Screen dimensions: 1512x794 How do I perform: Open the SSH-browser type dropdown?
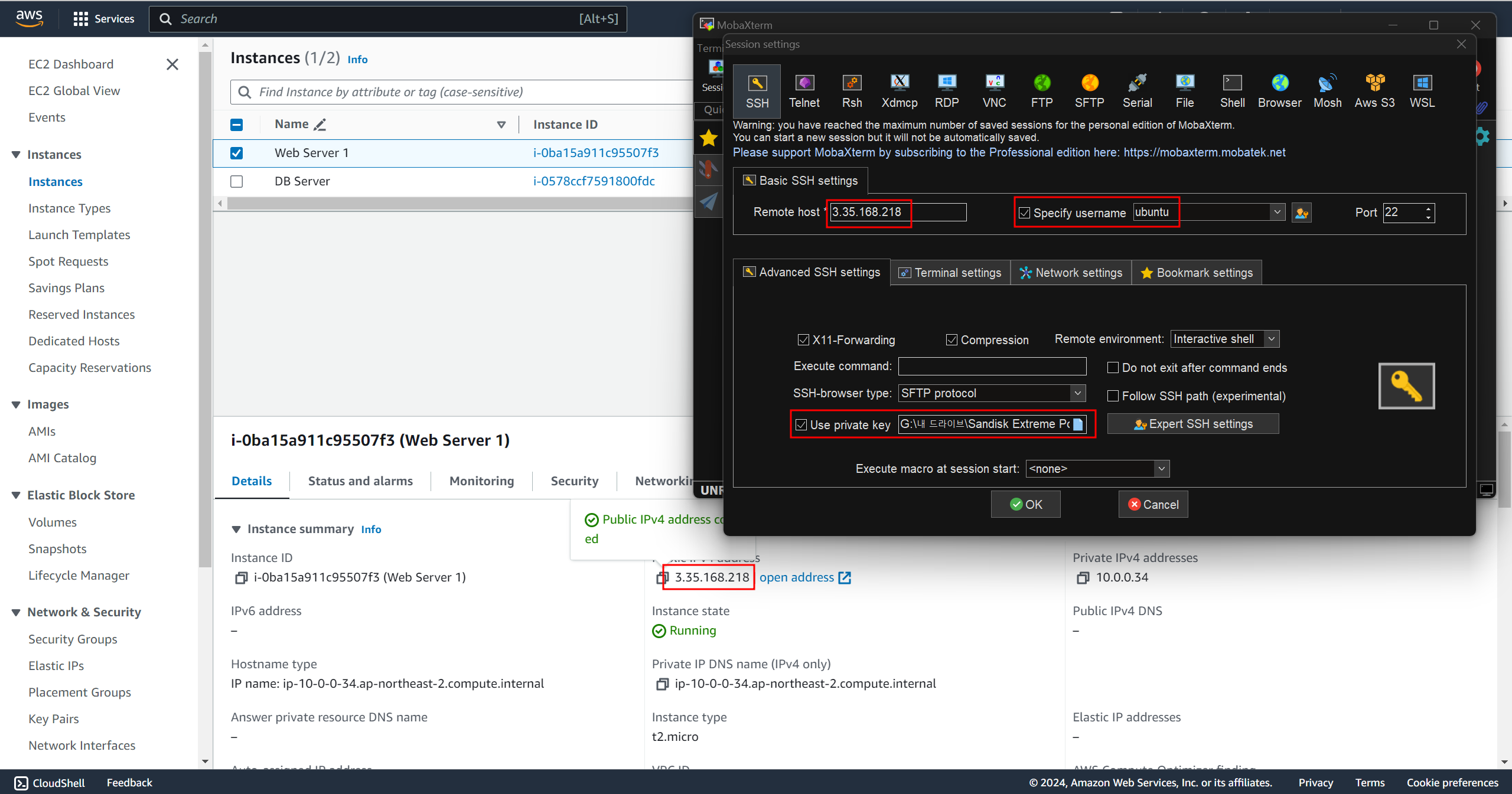click(x=1078, y=393)
